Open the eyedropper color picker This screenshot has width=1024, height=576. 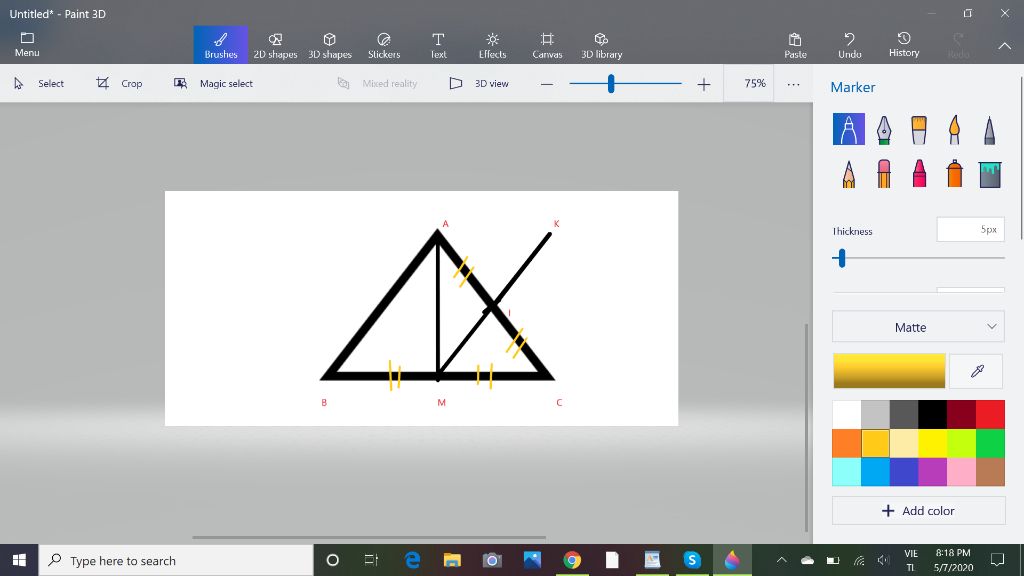pyautogui.click(x=977, y=371)
